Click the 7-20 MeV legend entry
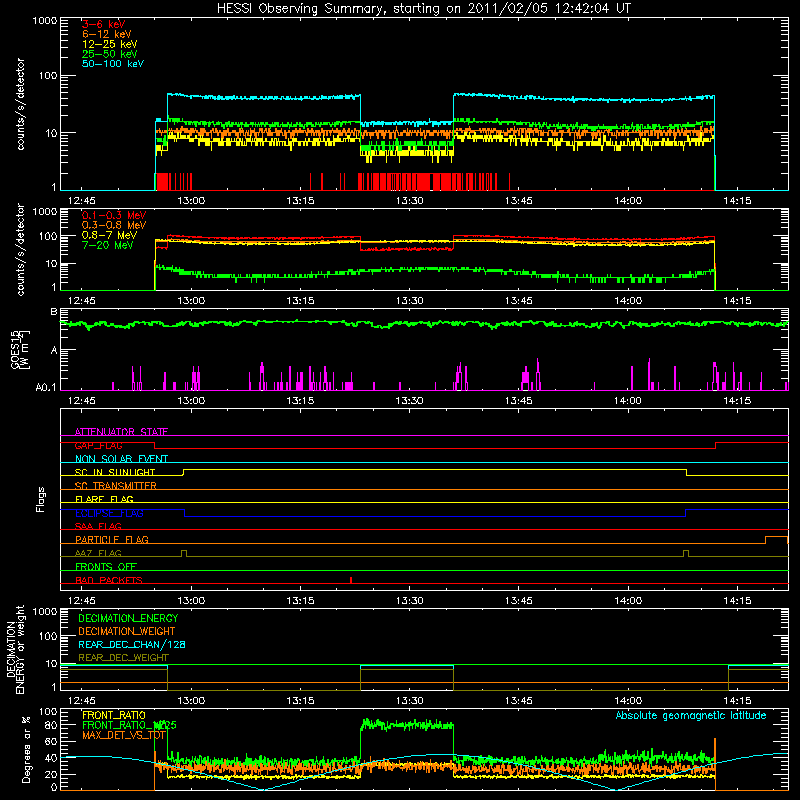The width and height of the screenshot is (800, 800). click(x=108, y=245)
